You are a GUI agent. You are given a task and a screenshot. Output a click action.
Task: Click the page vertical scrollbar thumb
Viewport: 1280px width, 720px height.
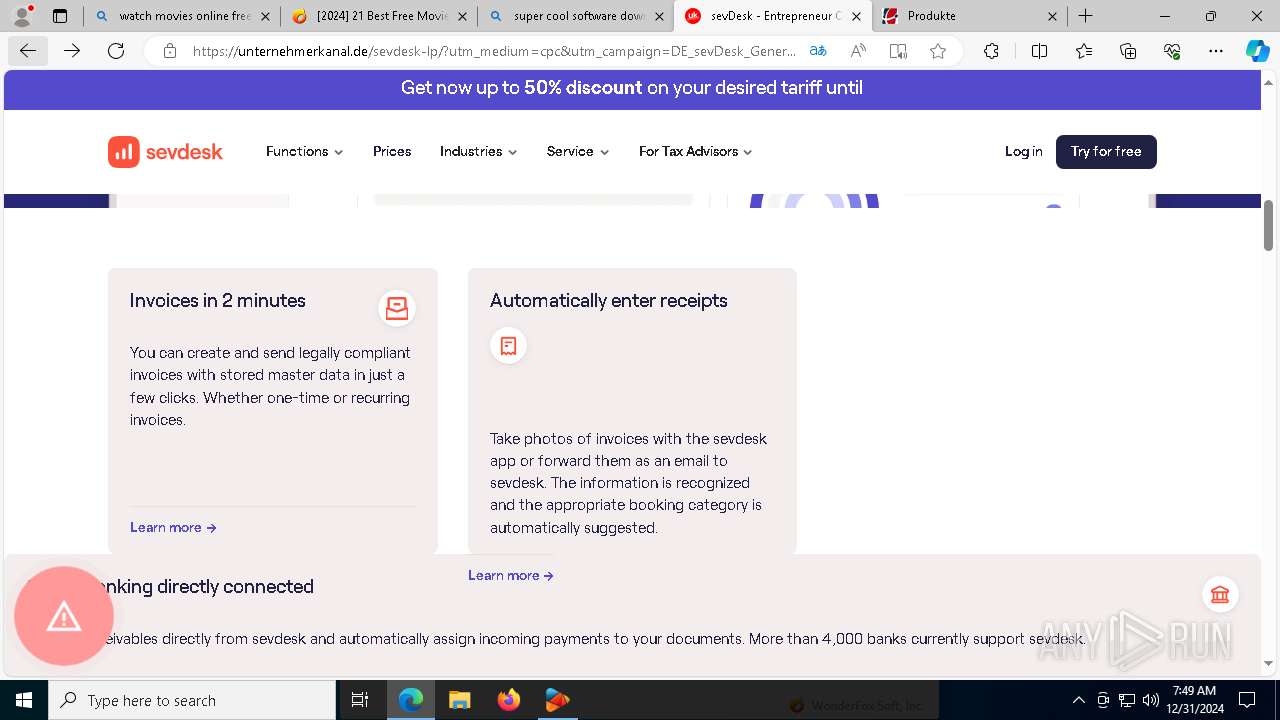pyautogui.click(x=1268, y=224)
